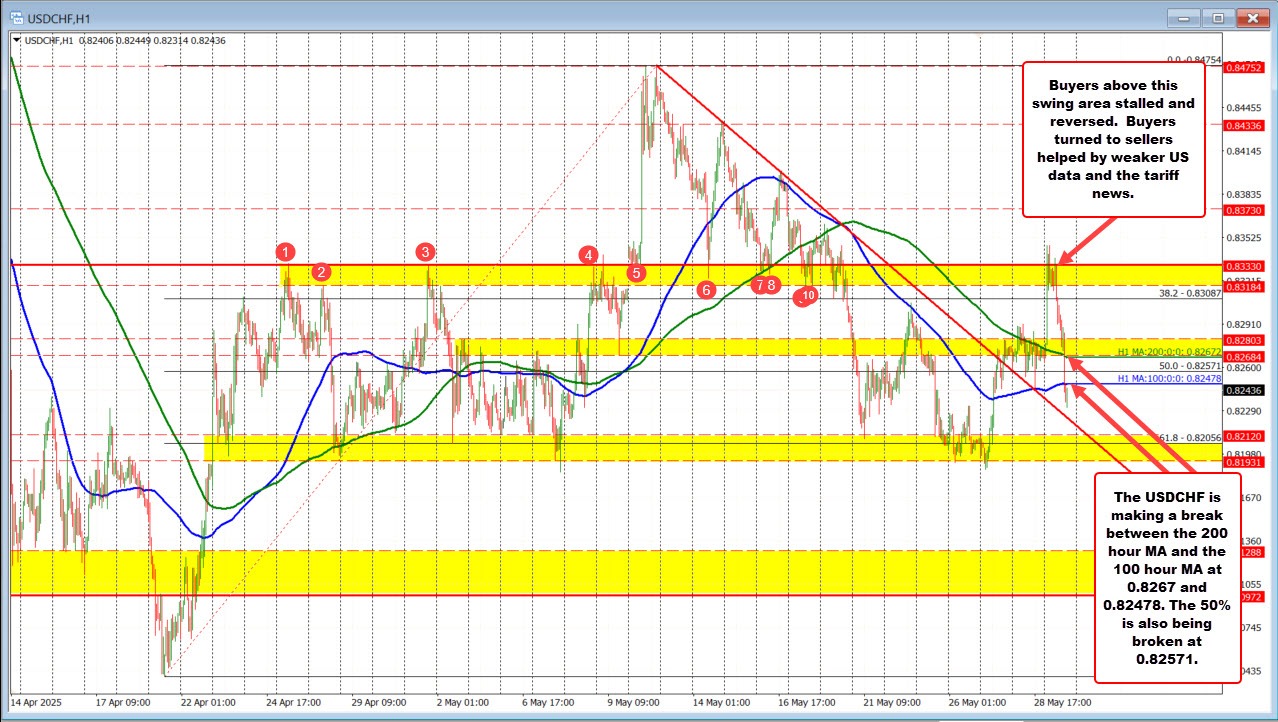Select the marker 5 above the yellow zone
The image size is (1278, 722).
click(x=635, y=271)
